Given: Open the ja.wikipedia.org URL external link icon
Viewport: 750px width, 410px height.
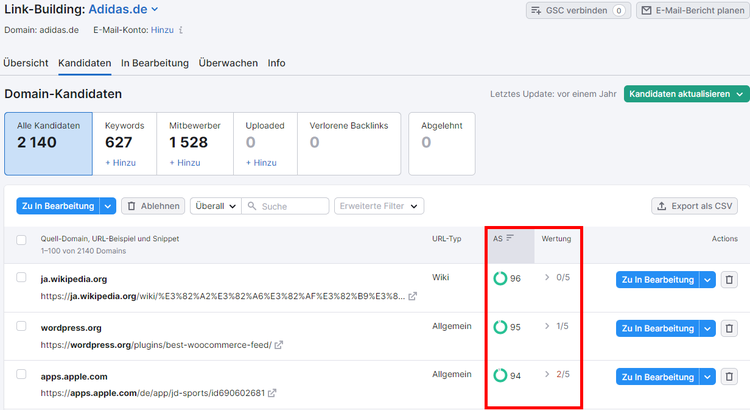Looking at the screenshot, I should pyautogui.click(x=412, y=296).
